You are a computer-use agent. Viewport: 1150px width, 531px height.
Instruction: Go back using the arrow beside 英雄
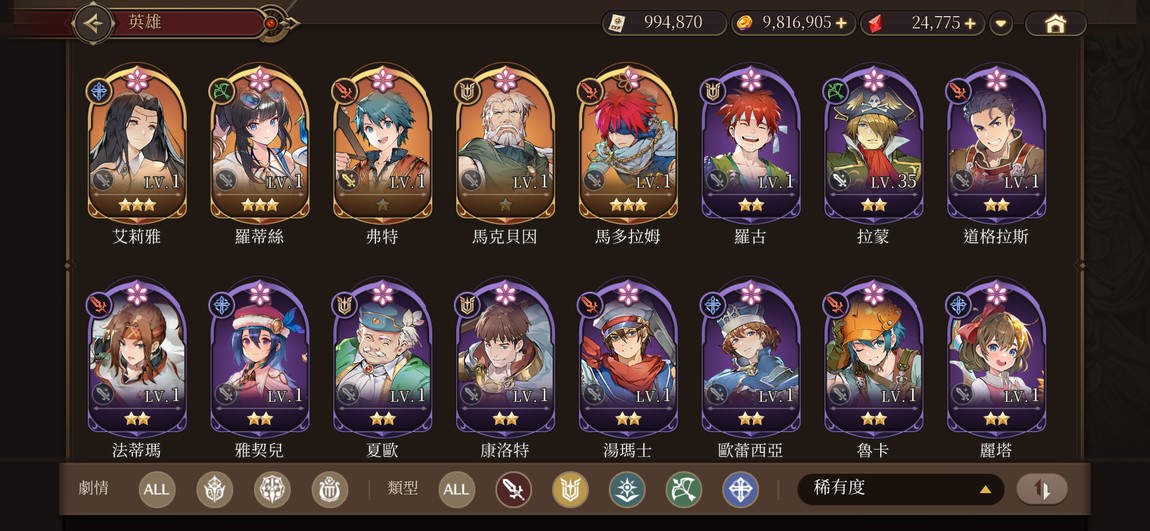(93, 23)
